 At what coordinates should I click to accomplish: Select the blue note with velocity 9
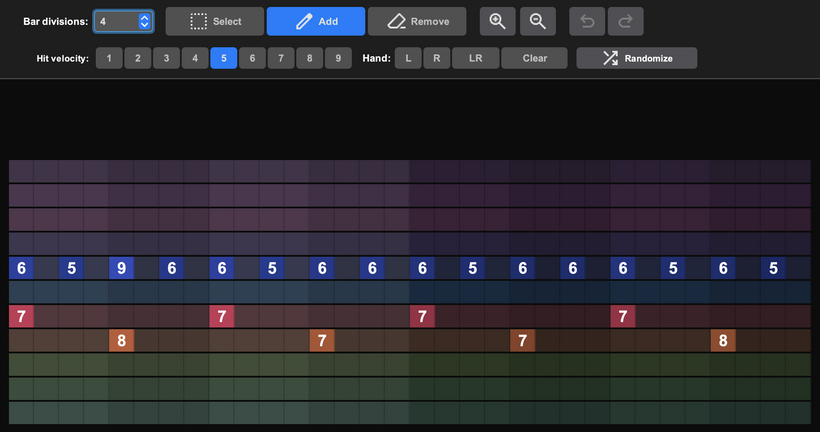(121, 268)
